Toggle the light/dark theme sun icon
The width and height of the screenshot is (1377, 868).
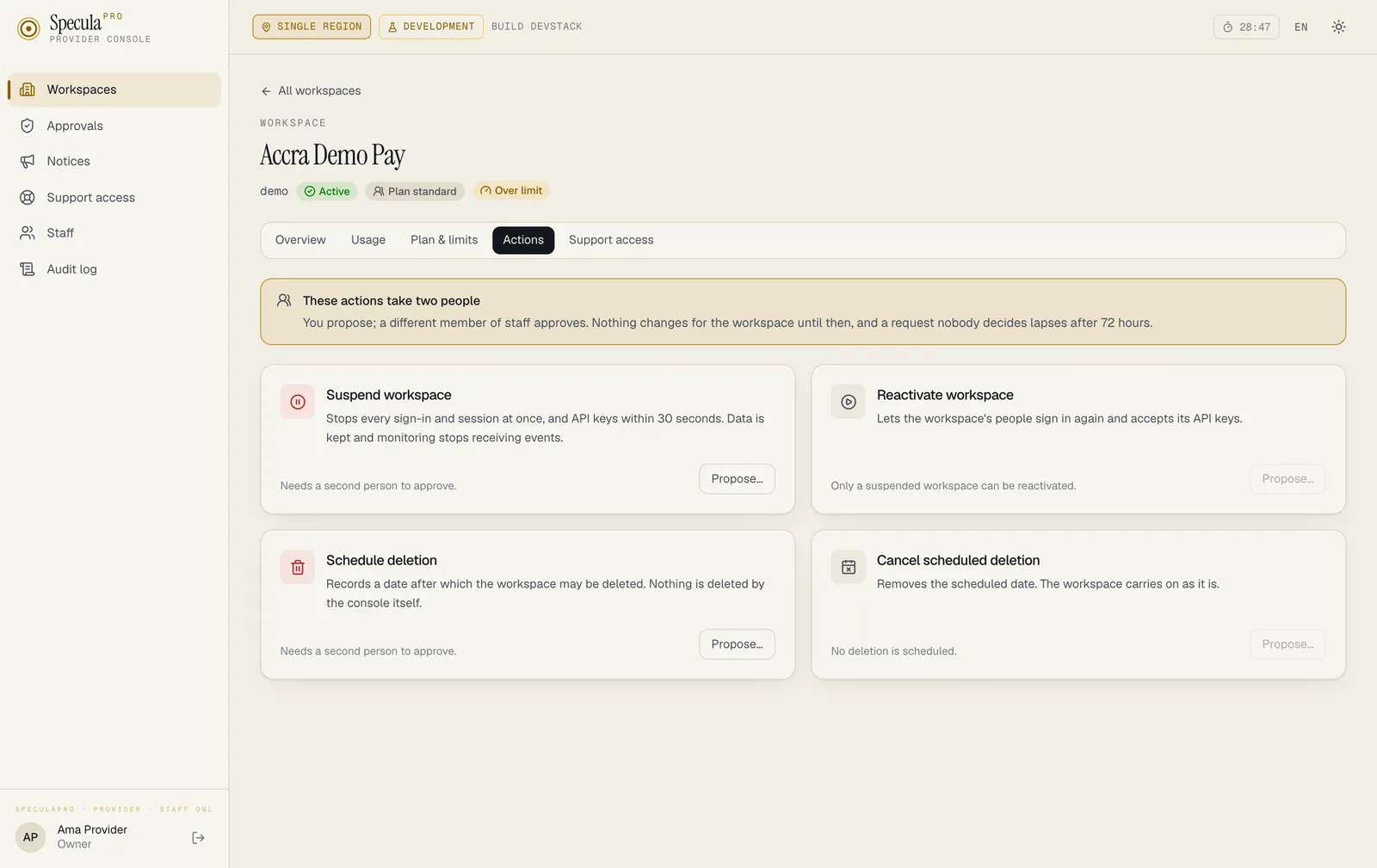(1338, 27)
